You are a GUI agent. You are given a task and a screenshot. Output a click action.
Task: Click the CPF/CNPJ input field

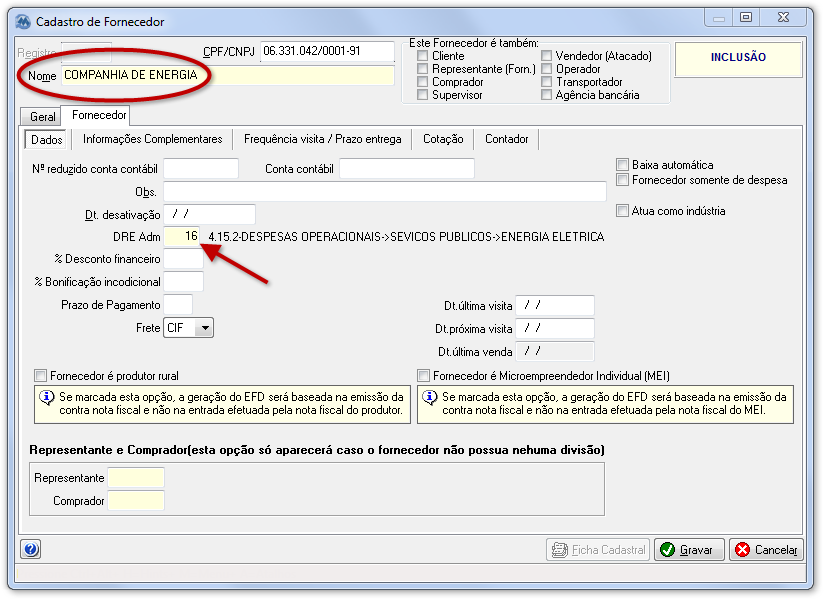pos(327,51)
